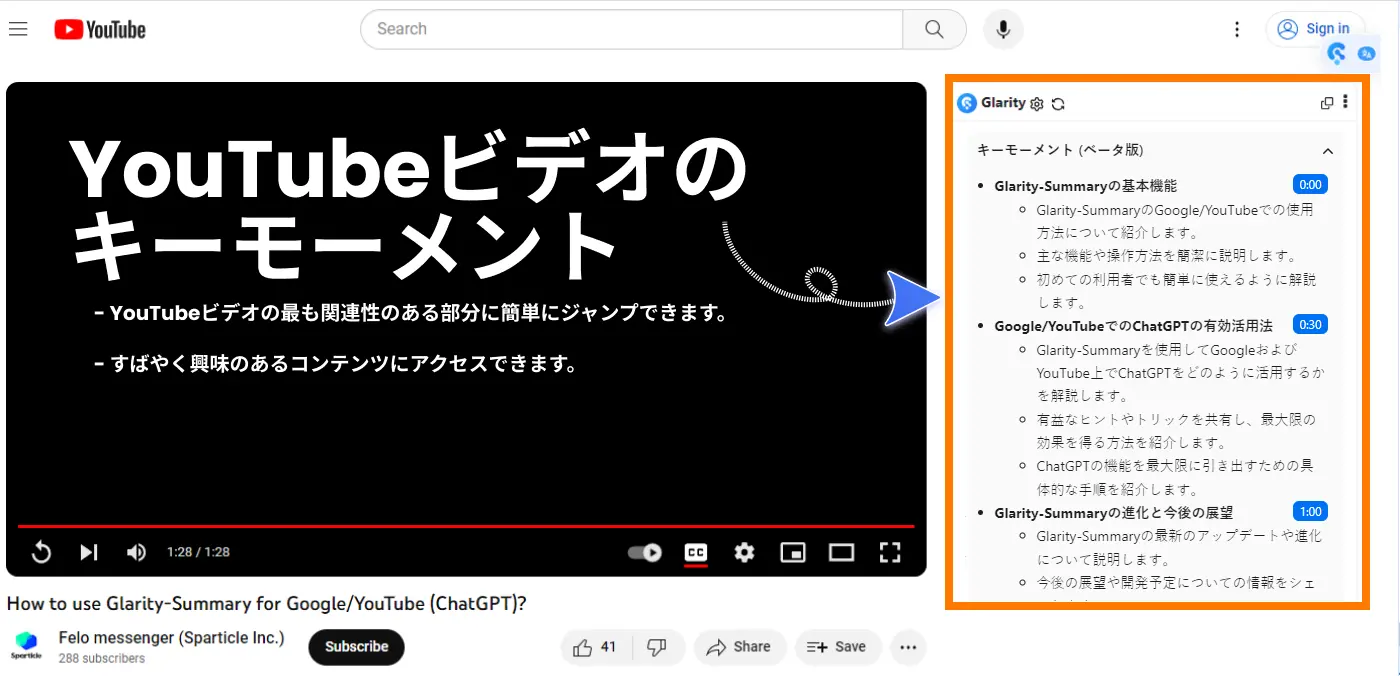The height and width of the screenshot is (676, 1400).
Task: Click the floating blue translate icon
Action: (1366, 54)
